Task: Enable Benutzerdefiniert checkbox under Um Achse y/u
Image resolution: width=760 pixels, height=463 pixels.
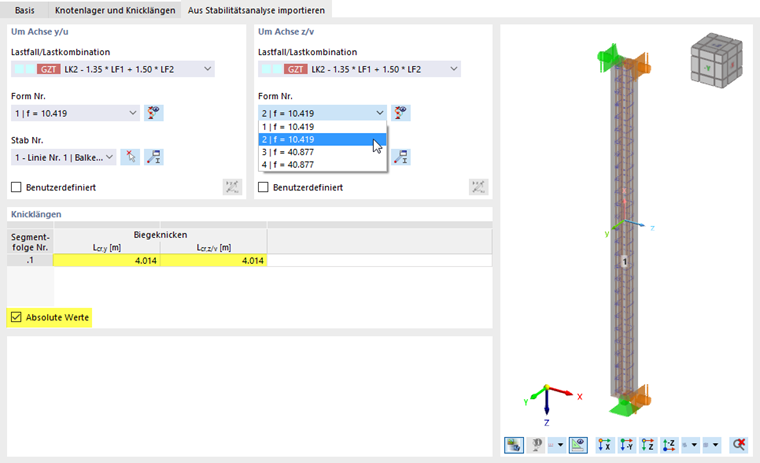Action: [16, 187]
